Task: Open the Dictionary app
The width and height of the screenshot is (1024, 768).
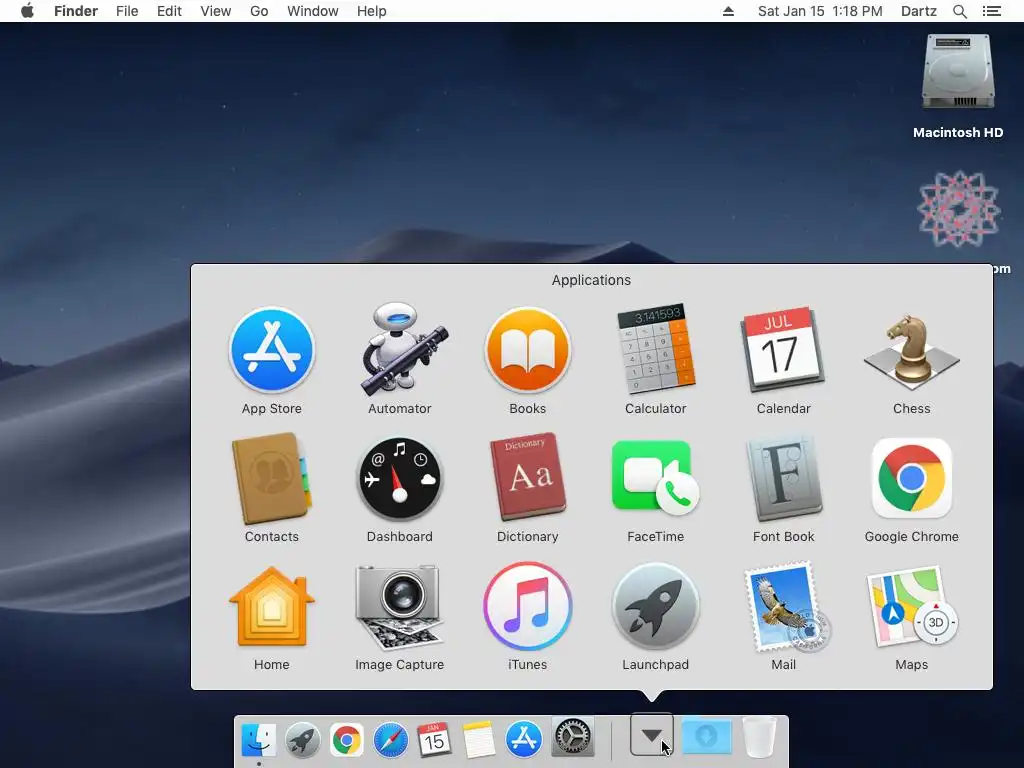Action: point(528,477)
